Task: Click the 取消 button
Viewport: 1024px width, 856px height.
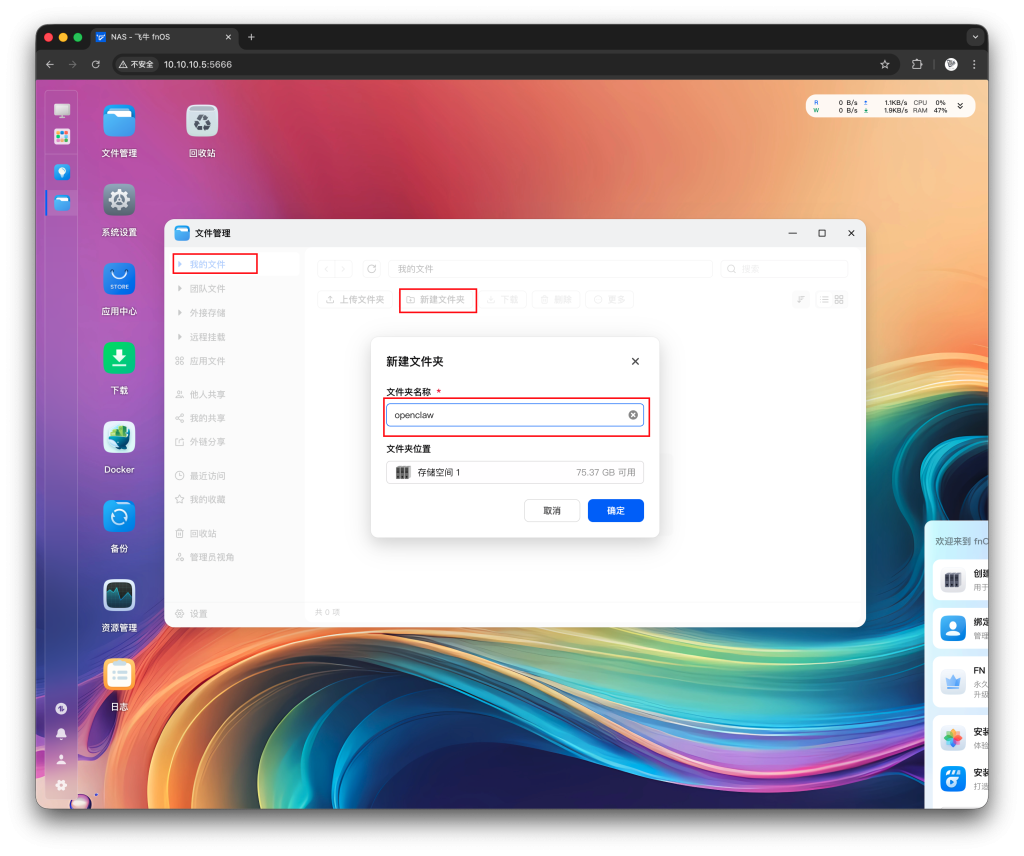Action: click(552, 510)
